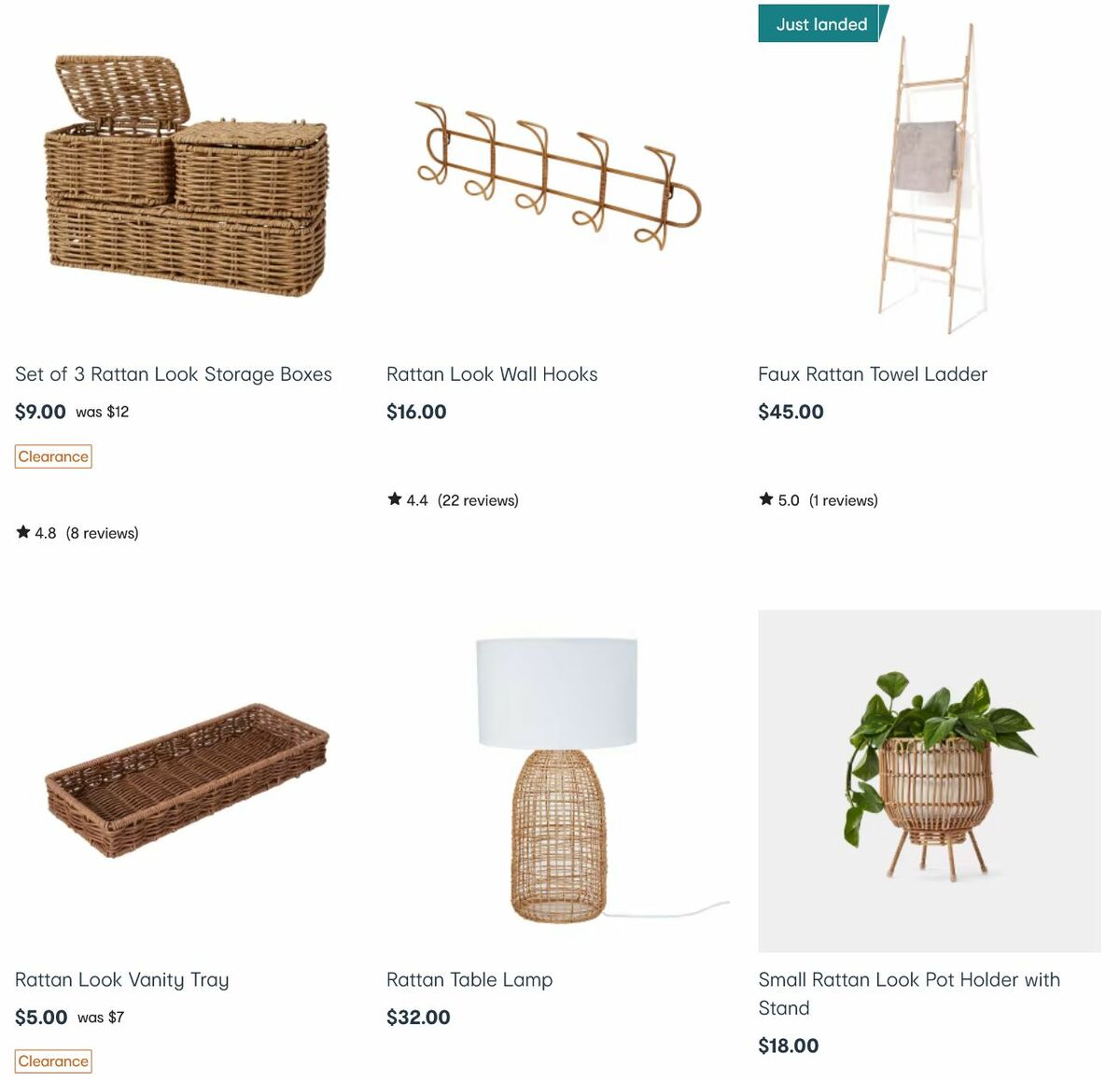Open the 8 reviews for the storage boxes
1120x1081 pixels.
(x=102, y=532)
